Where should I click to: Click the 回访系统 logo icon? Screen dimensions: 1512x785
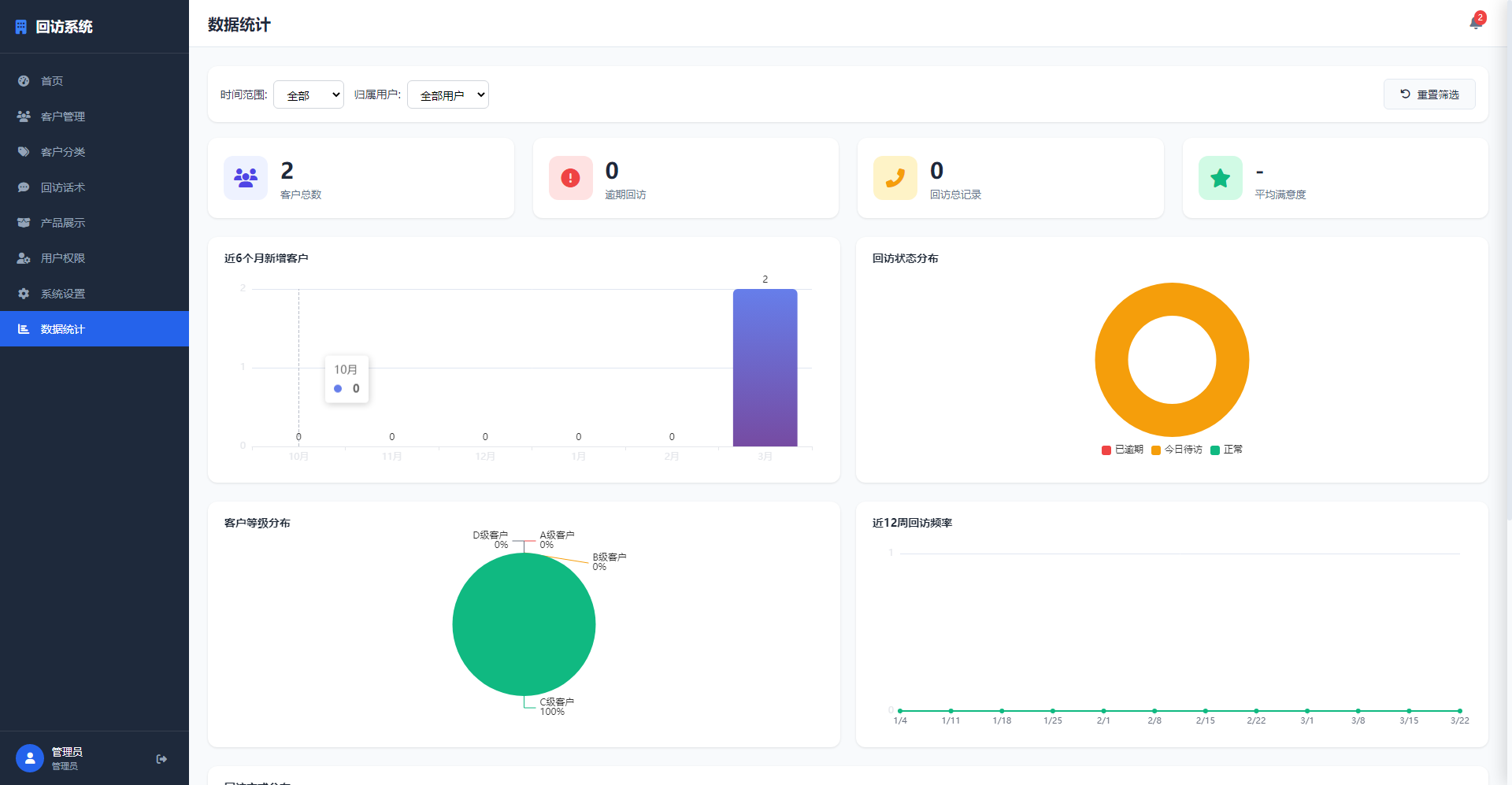21,27
